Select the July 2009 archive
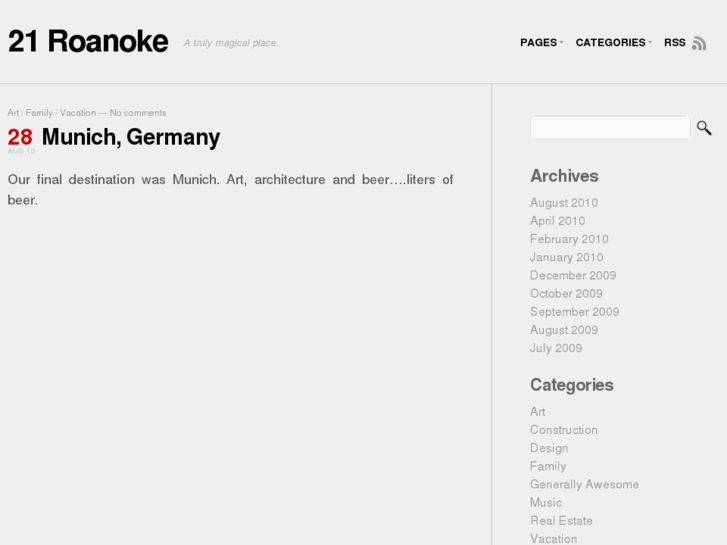Screen dimensions: 727x545 556,348
